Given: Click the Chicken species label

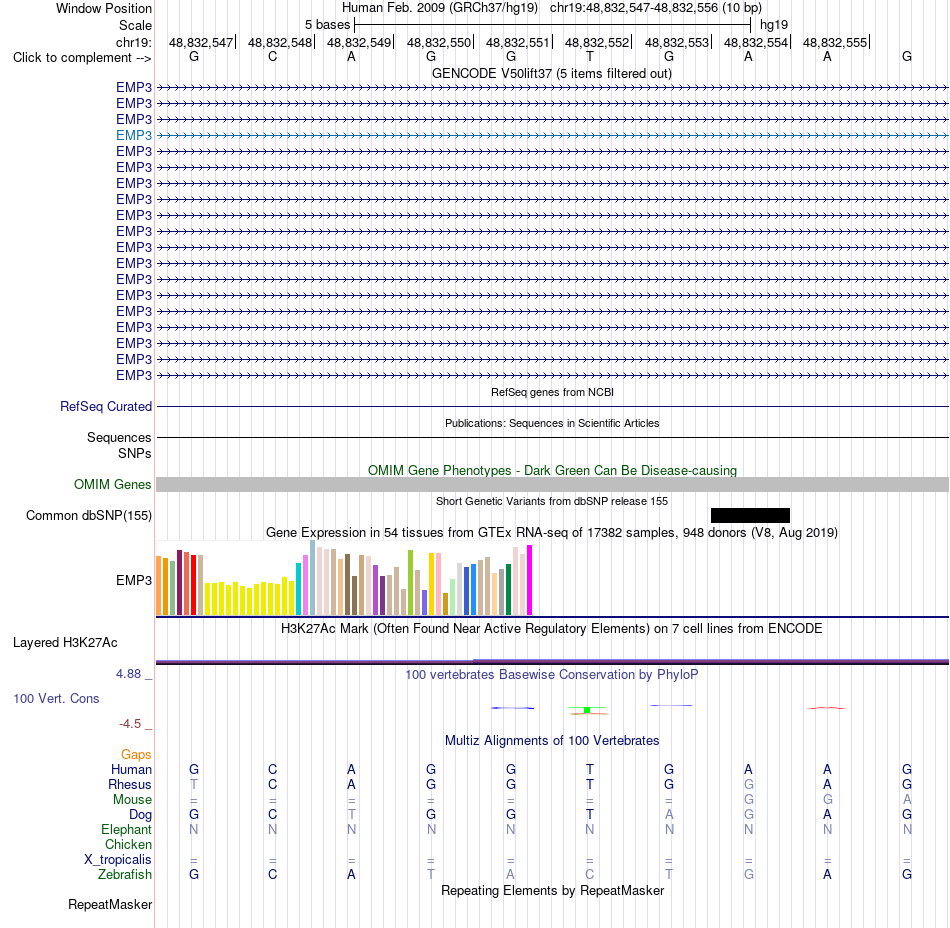Looking at the screenshot, I should pos(128,844).
